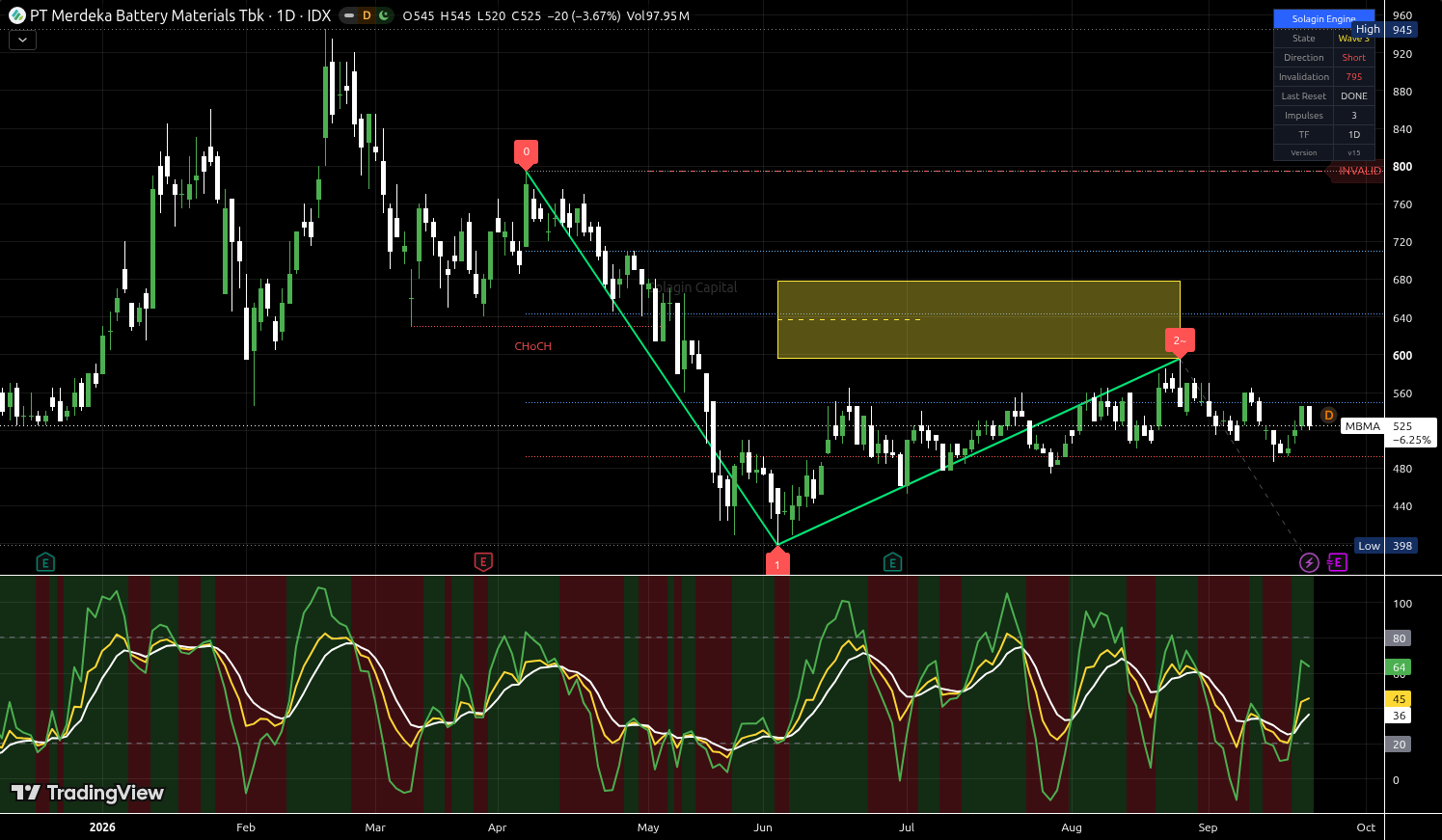Screen dimensions: 1442x840
Task: Click the 960 price axis label
Action: click(1401, 15)
